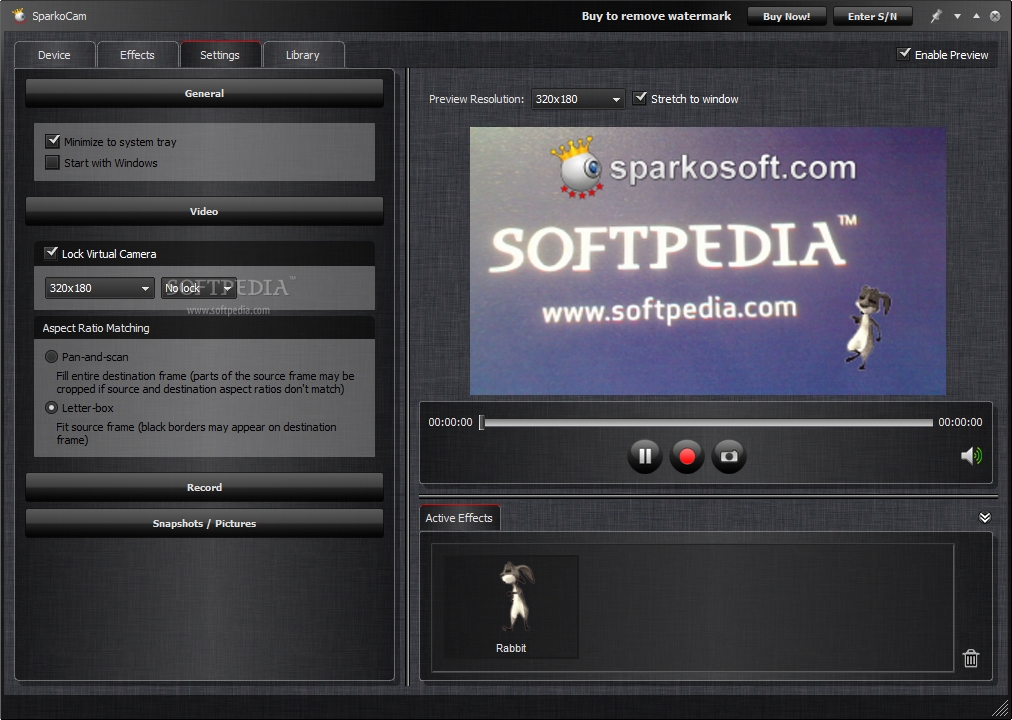Delete the active effect with the trash icon

[971, 658]
